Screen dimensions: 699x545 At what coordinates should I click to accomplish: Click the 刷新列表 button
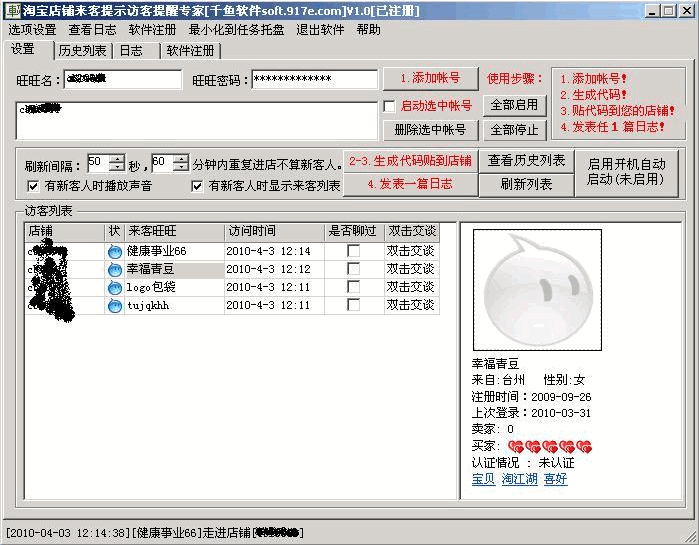point(526,184)
